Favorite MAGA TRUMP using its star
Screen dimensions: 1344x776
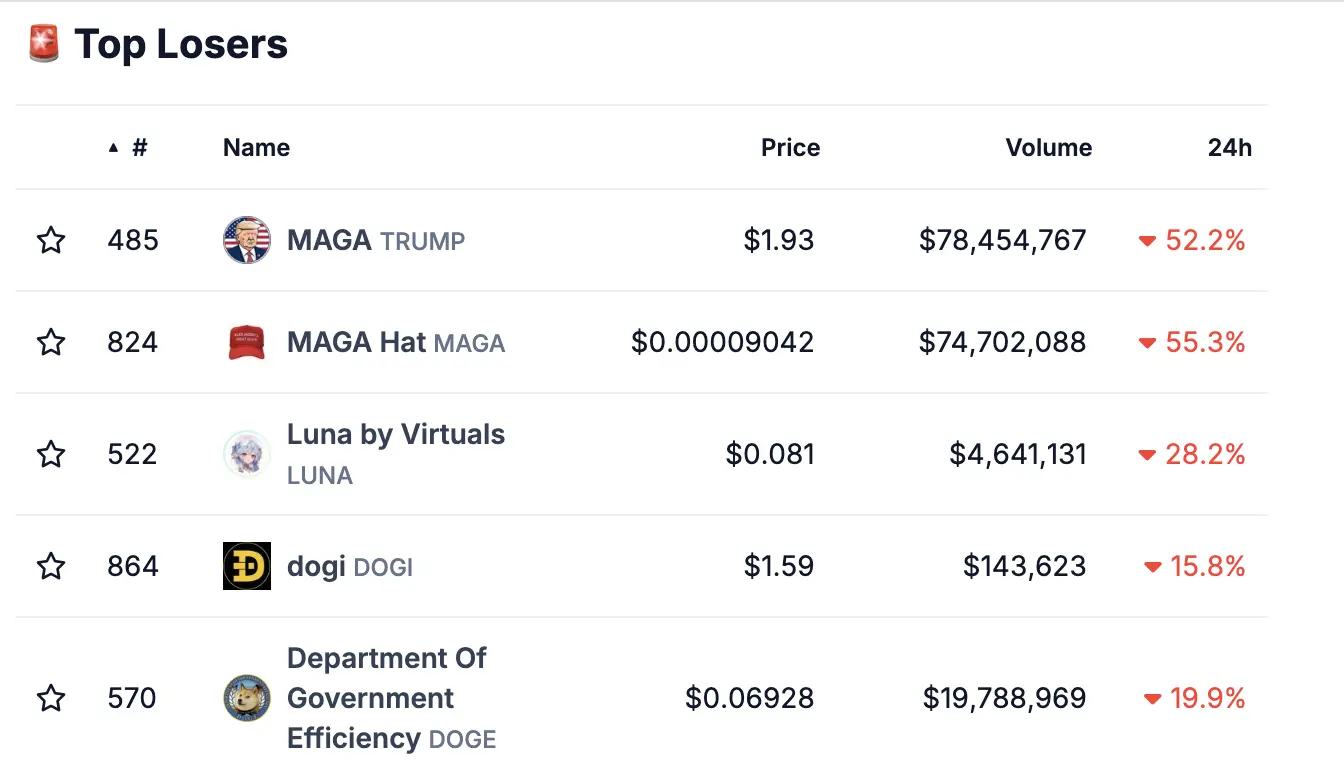51,240
